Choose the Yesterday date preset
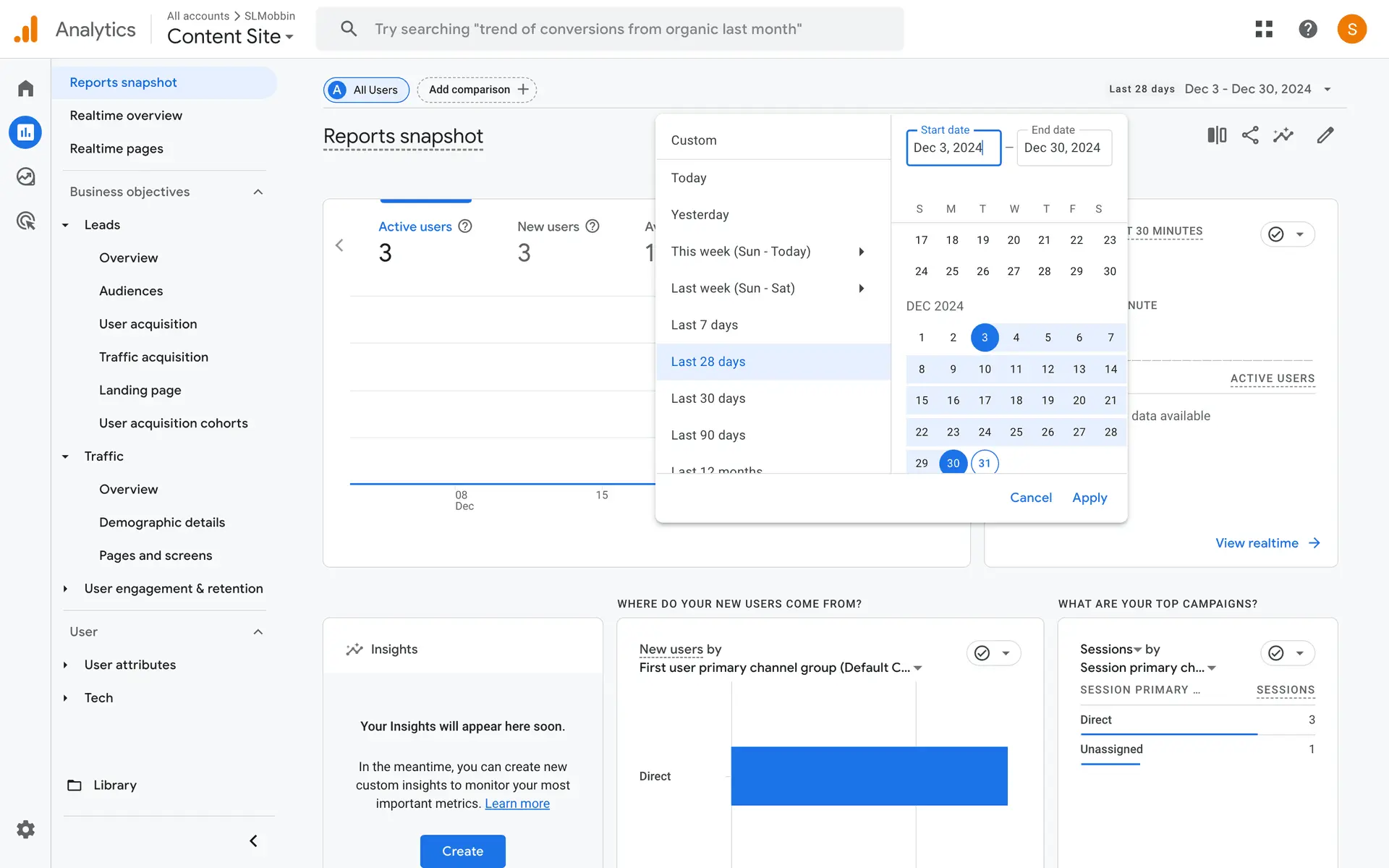Screen dimensions: 1389x868 (700, 215)
